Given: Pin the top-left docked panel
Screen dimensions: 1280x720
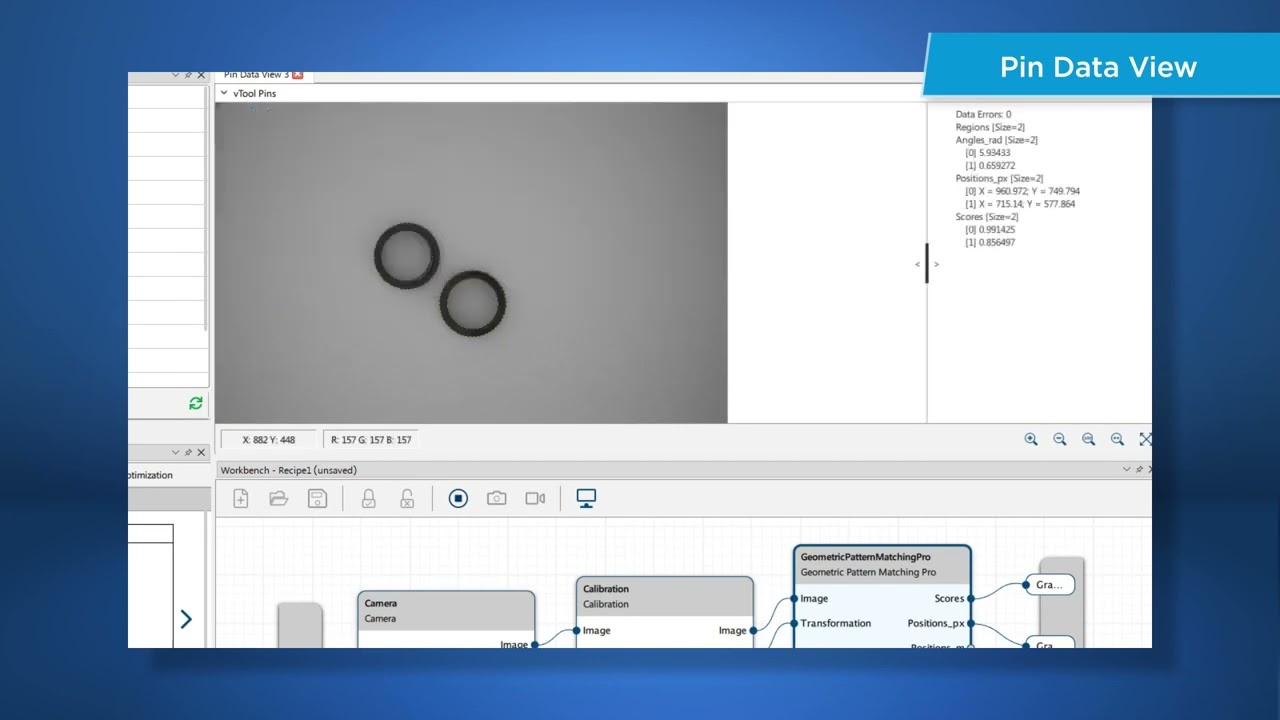Looking at the screenshot, I should (188, 75).
